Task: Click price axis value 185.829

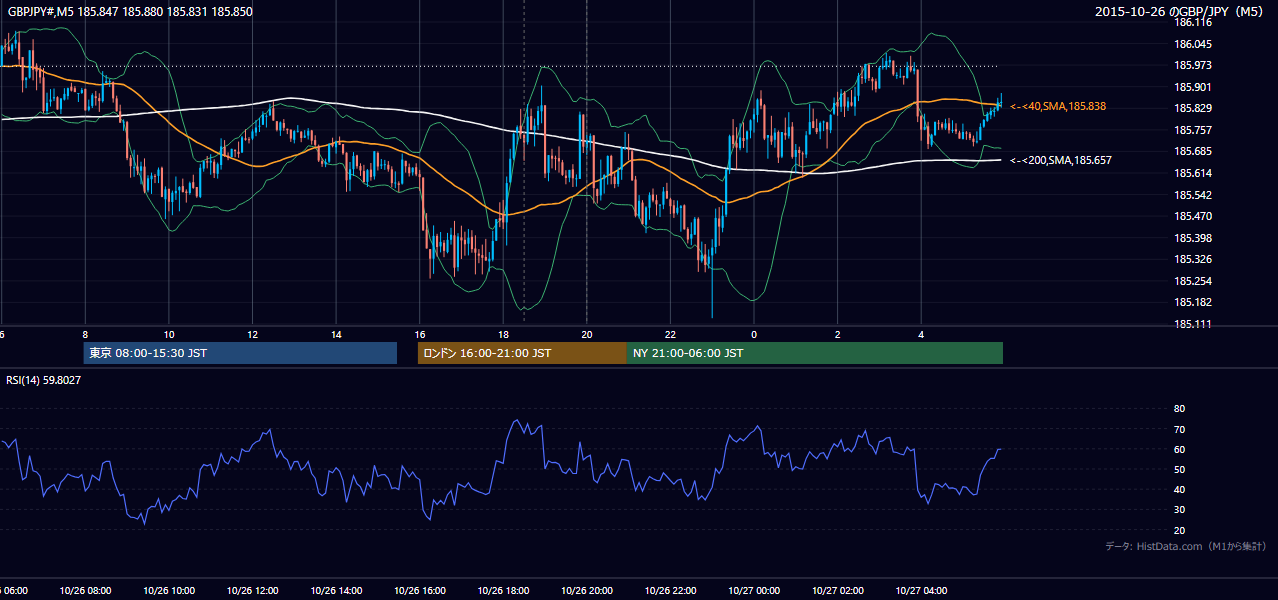Action: (1193, 108)
